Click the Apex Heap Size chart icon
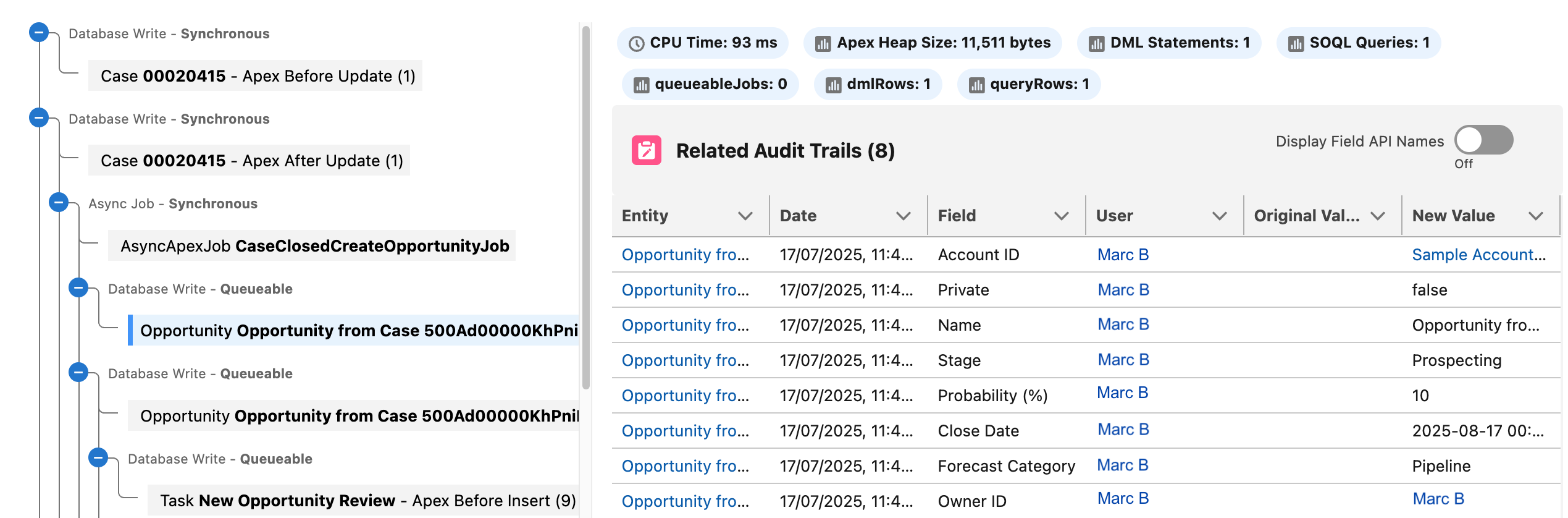This screenshot has width=1568, height=518. pyautogui.click(x=823, y=43)
